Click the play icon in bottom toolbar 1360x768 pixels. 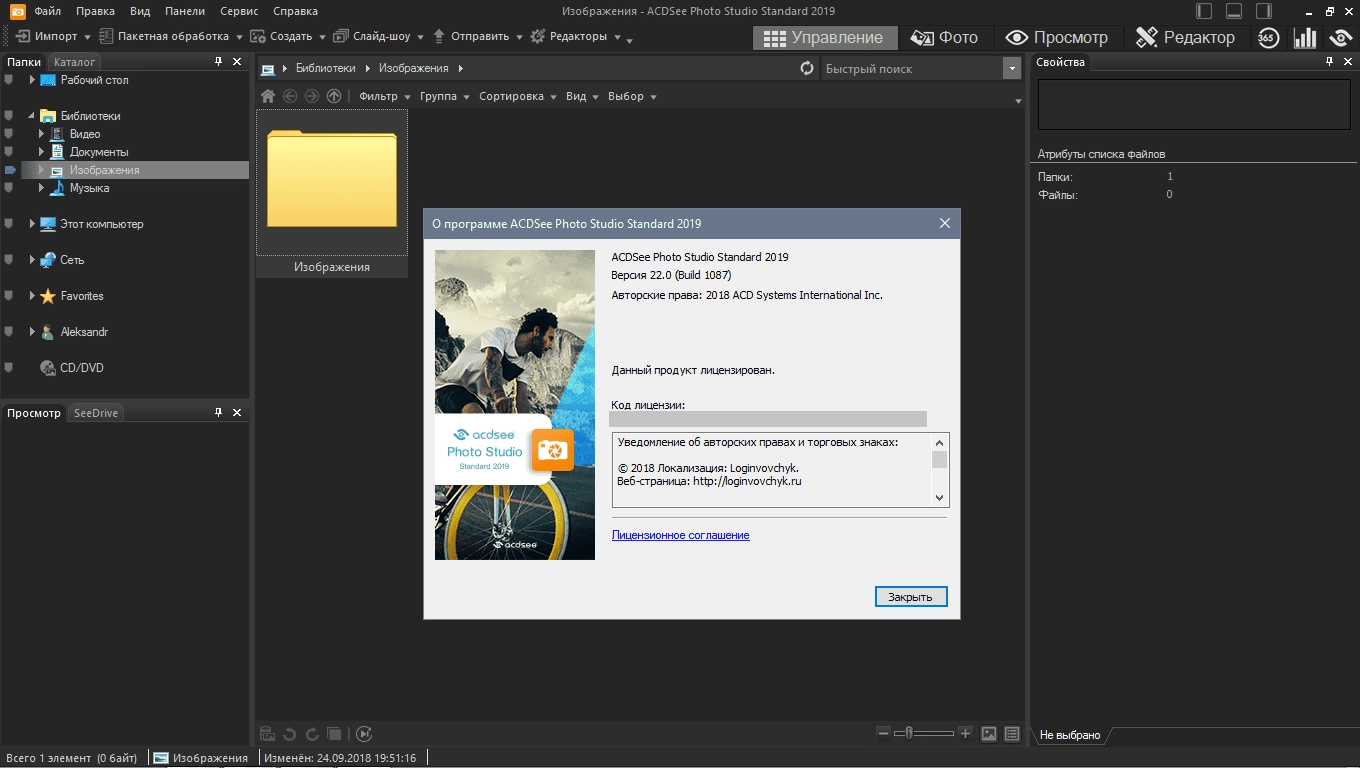click(x=364, y=734)
